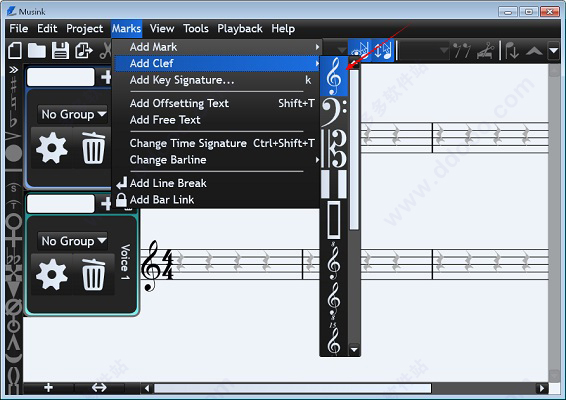Click the piano with scissors toolbar icon
Viewport: 566px width, 400px height.
point(486,51)
